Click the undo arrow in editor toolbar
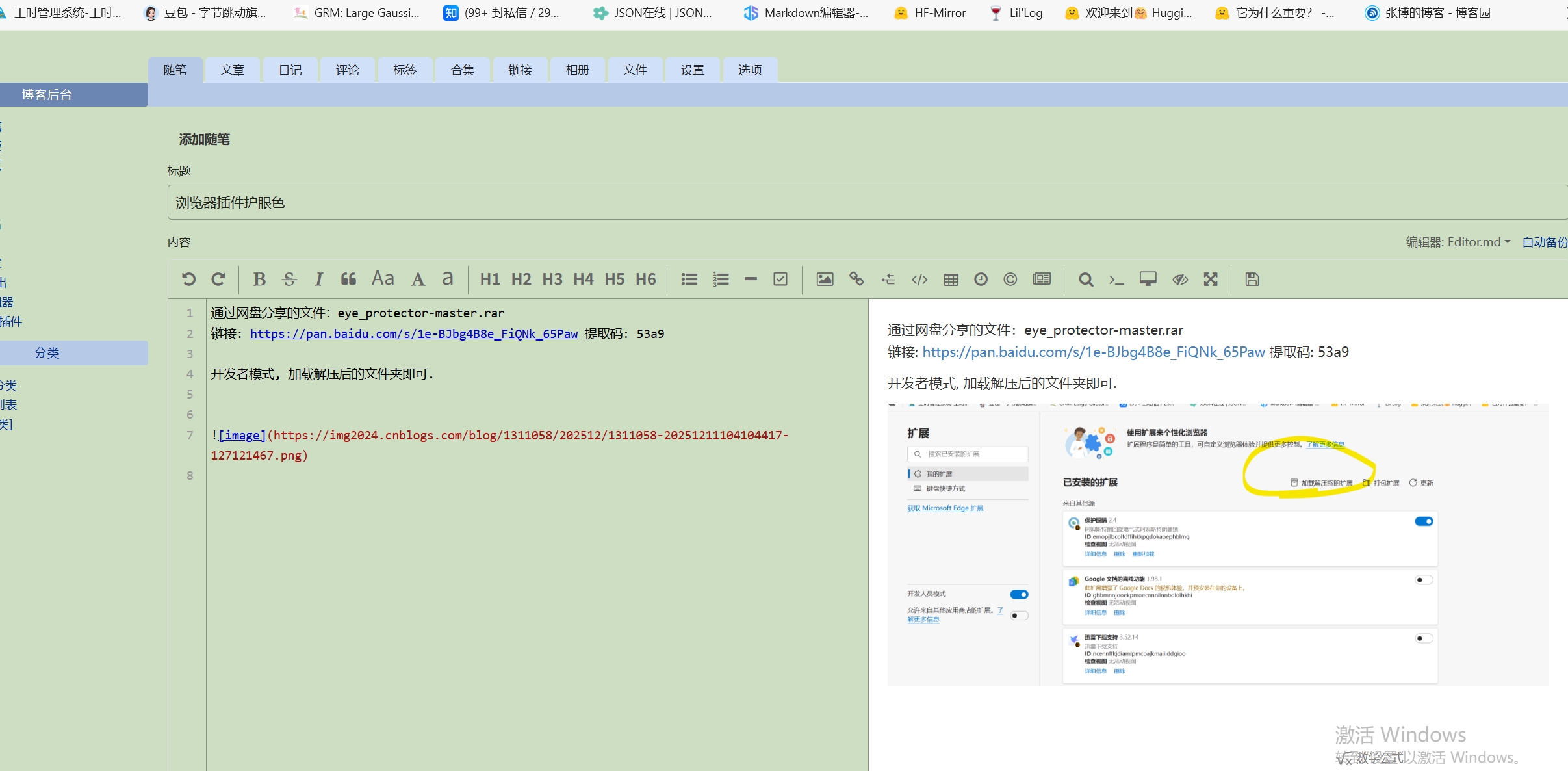The image size is (1568, 771). tap(188, 280)
